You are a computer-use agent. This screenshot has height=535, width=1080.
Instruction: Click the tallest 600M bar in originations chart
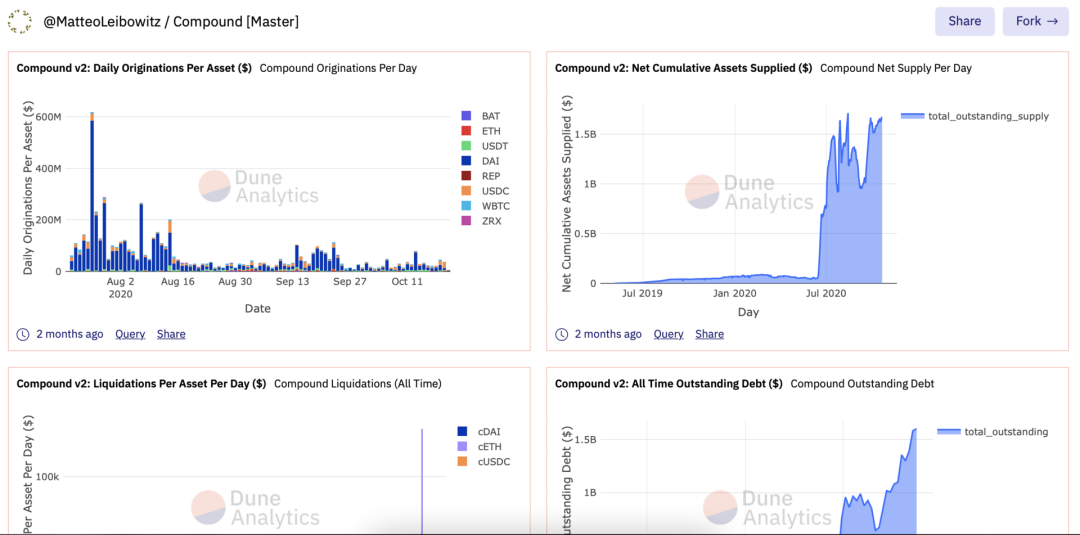tap(92, 193)
